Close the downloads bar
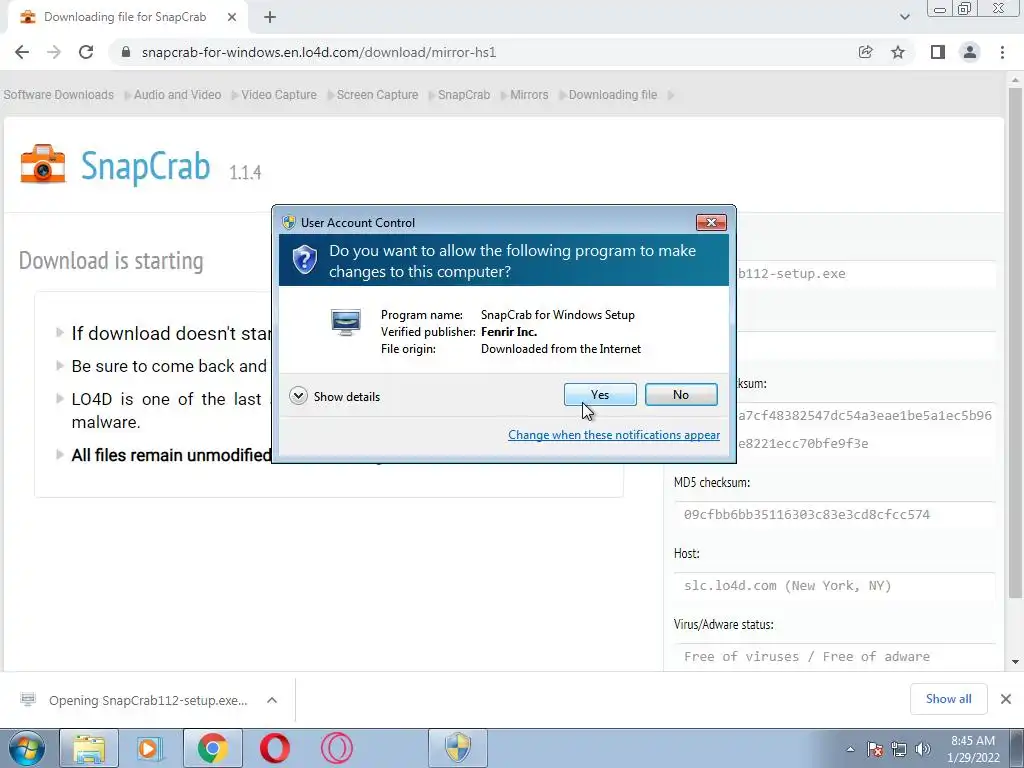Image resolution: width=1024 pixels, height=768 pixels. (x=1006, y=699)
